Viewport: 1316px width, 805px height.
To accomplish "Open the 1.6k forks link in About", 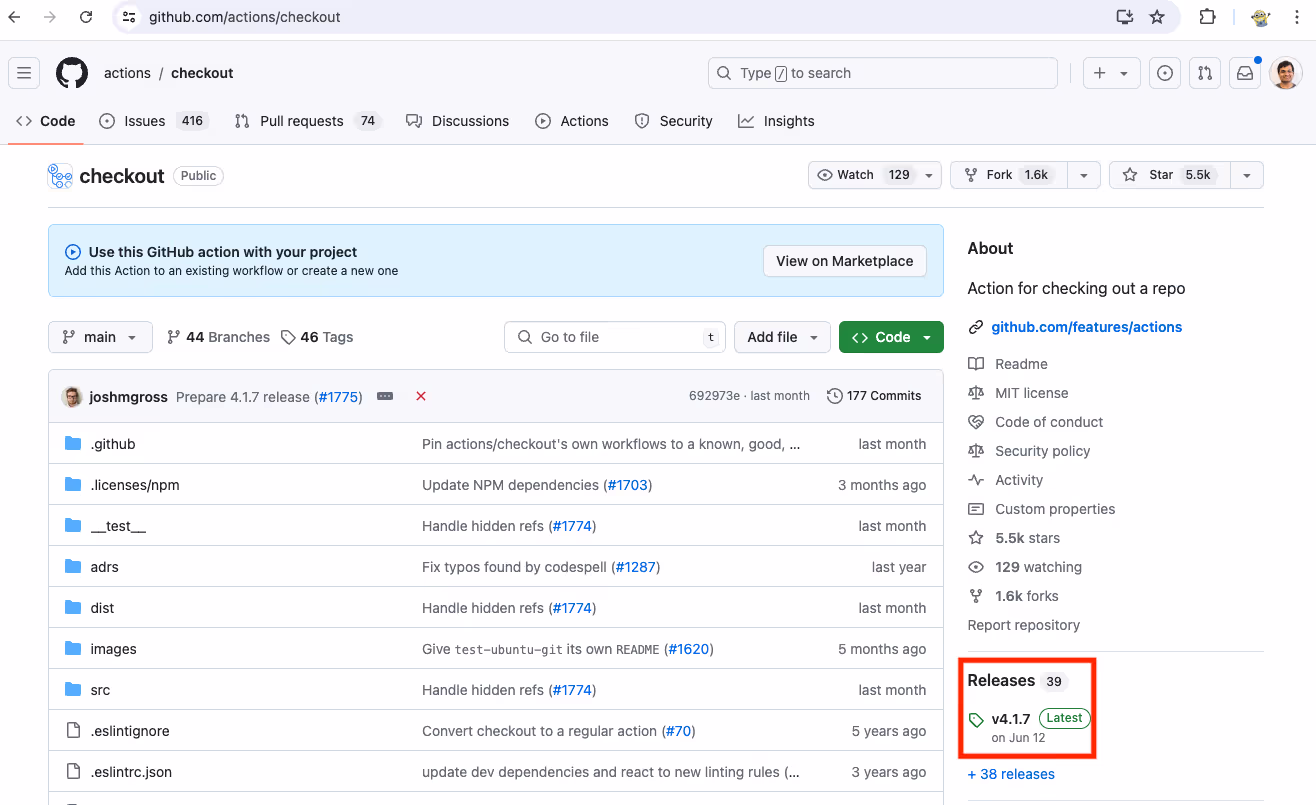I will (x=1027, y=596).
